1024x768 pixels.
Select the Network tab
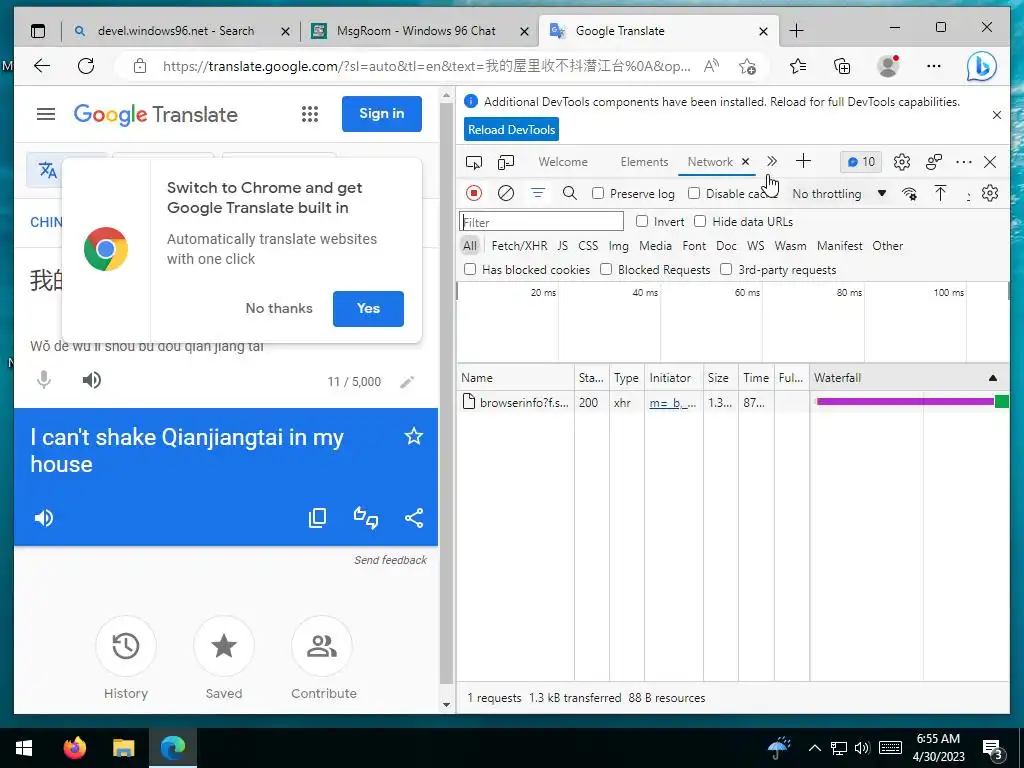point(710,162)
